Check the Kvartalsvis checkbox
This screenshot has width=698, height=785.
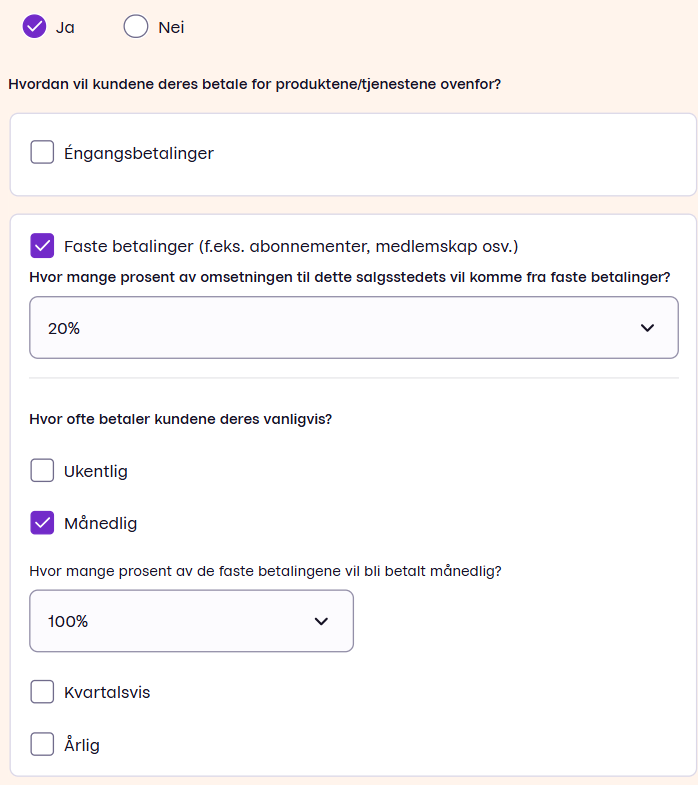[x=42, y=692]
